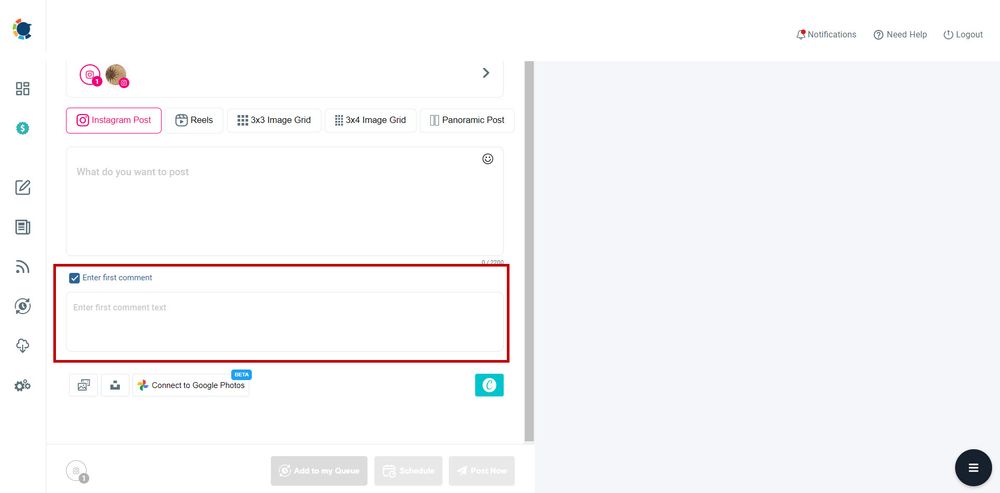Expand the account selector chevron arrow
Image resolution: width=1000 pixels, height=493 pixels.
(486, 73)
